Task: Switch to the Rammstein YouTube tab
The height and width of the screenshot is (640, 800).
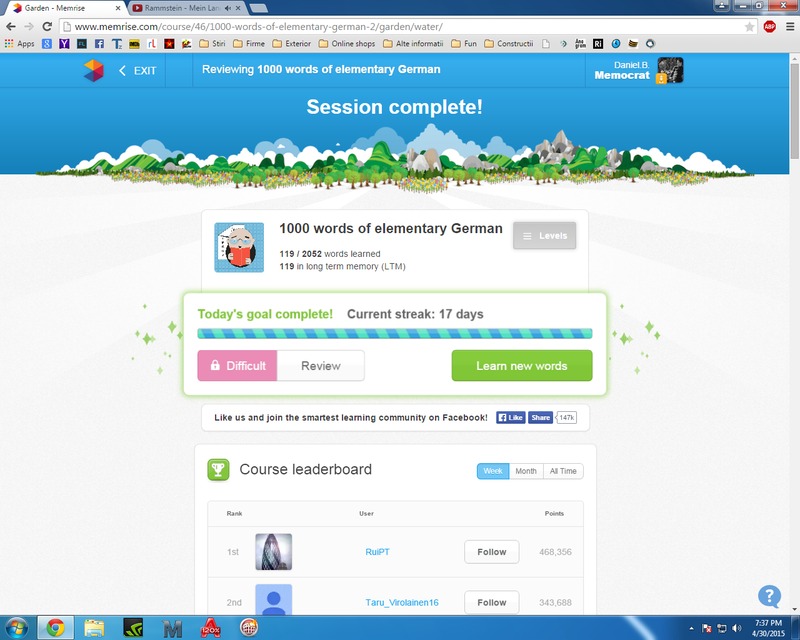Action: coord(181,8)
